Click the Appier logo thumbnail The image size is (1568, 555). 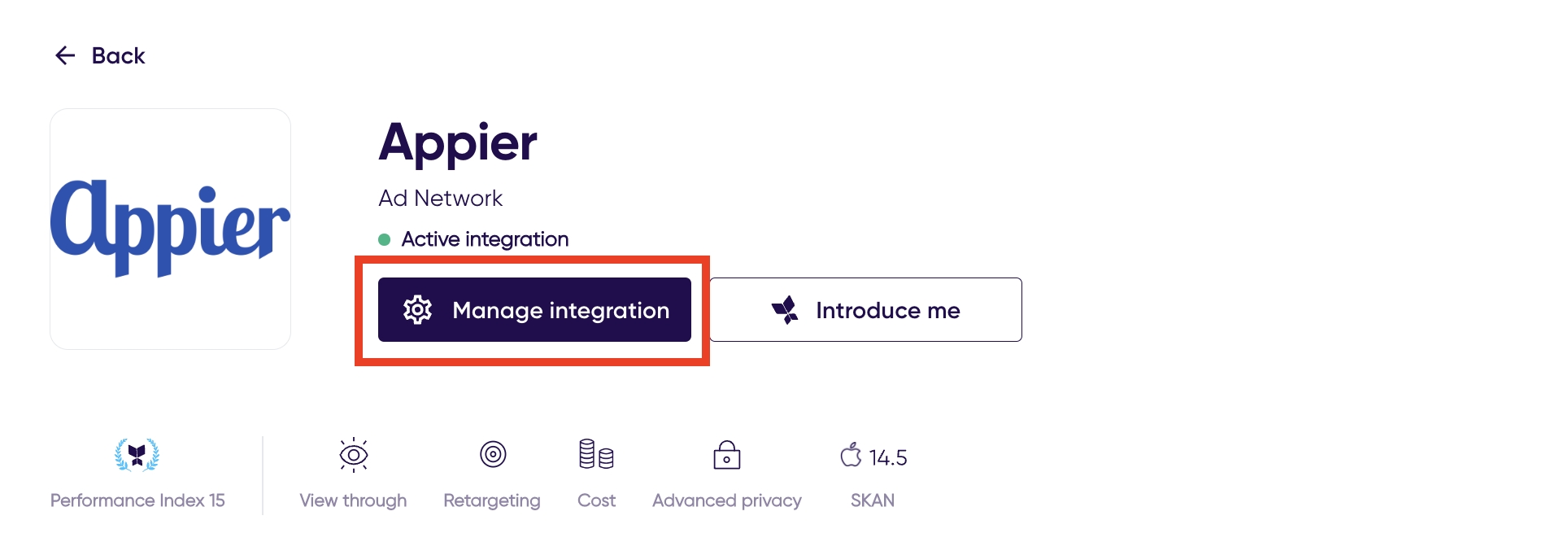tap(170, 229)
